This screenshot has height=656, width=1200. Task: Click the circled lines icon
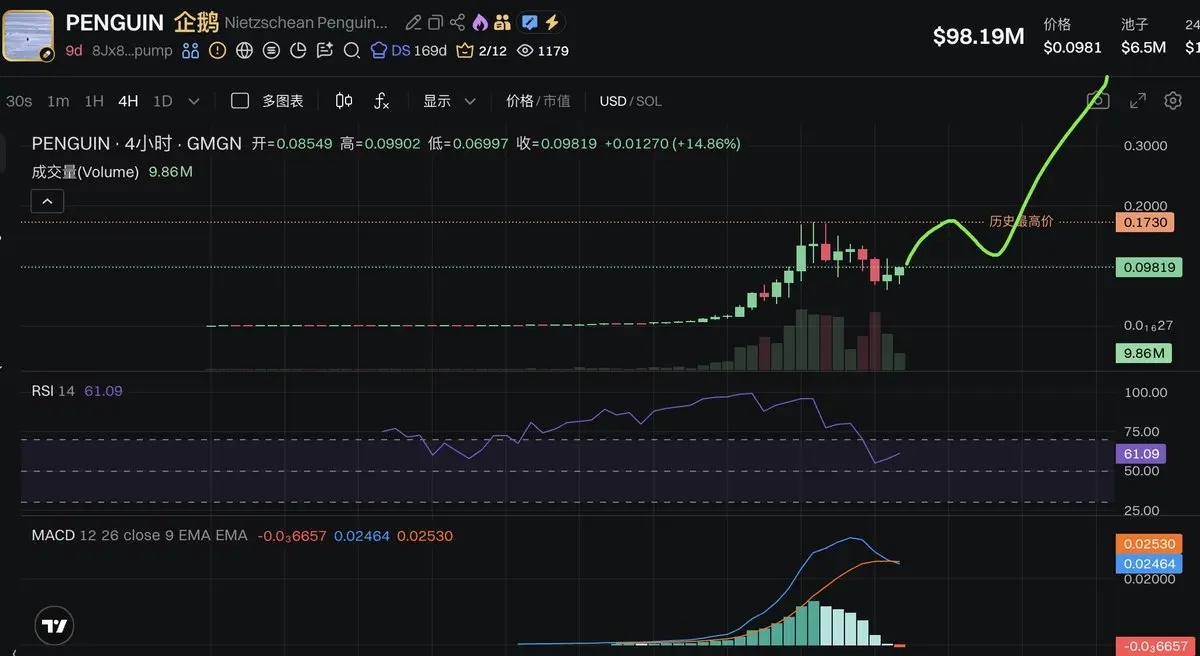(x=271, y=50)
